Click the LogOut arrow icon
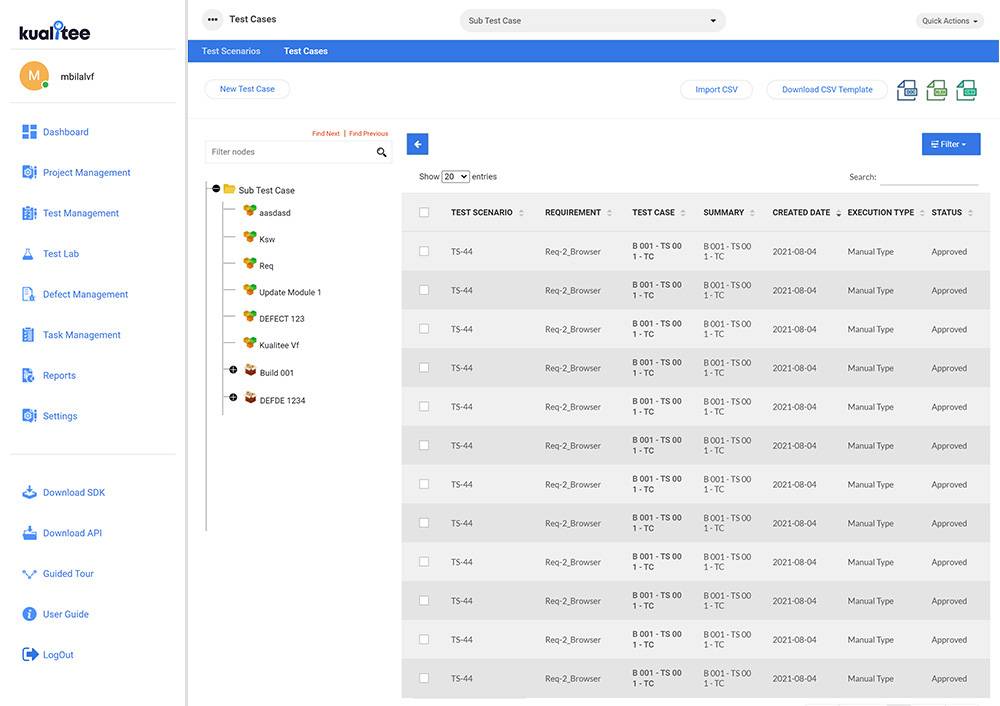 (x=30, y=654)
